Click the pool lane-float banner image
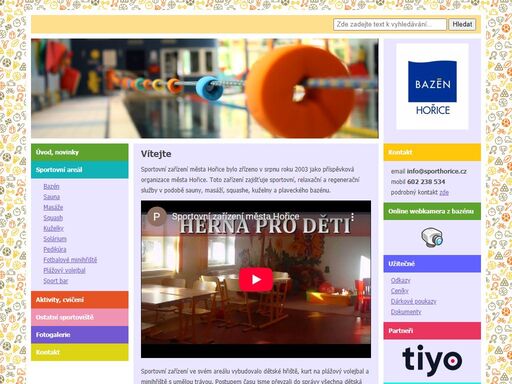Screen dimensions: 512x384 coord(205,88)
